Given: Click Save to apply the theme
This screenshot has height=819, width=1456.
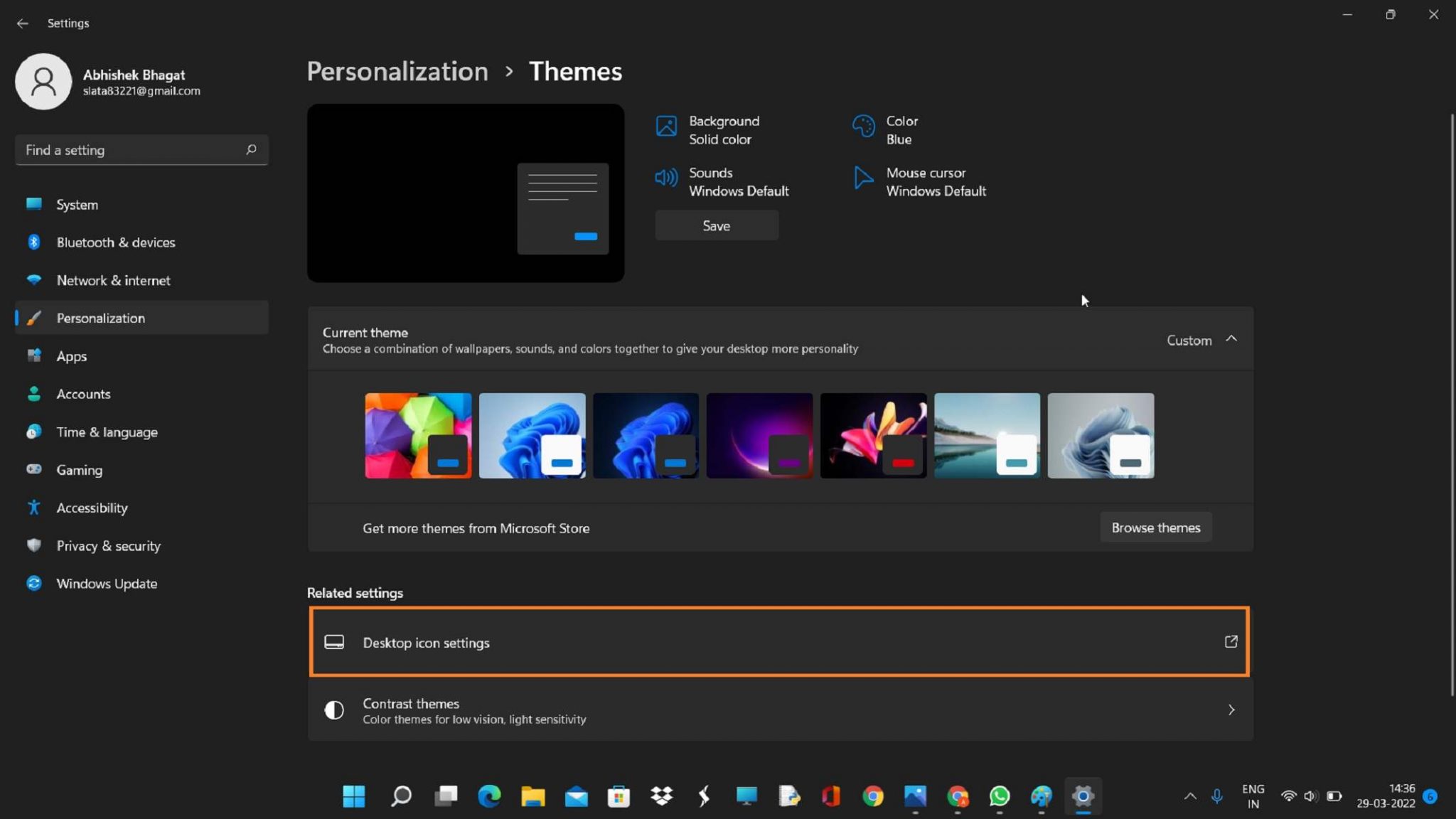Looking at the screenshot, I should 716,225.
